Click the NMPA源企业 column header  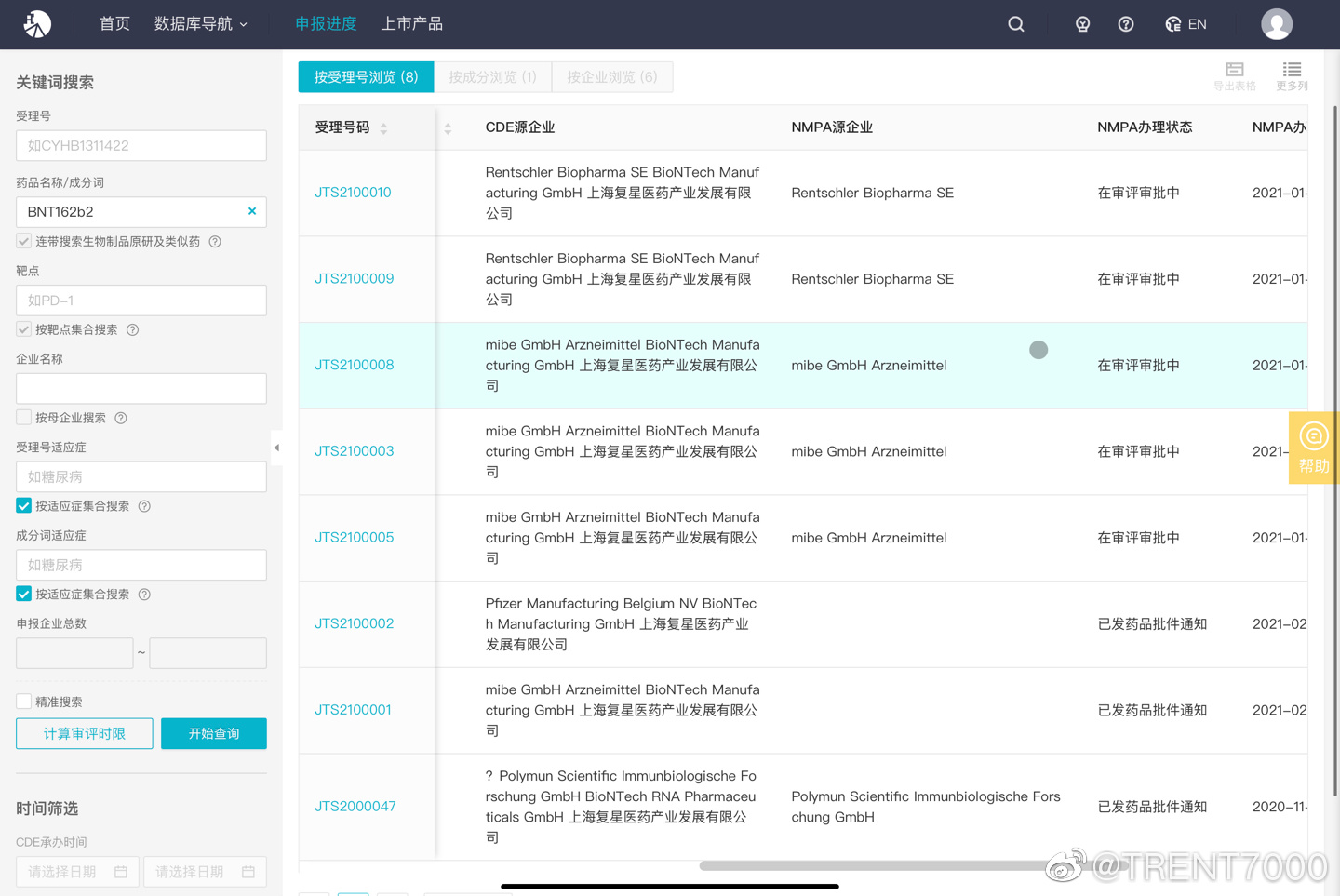832,127
